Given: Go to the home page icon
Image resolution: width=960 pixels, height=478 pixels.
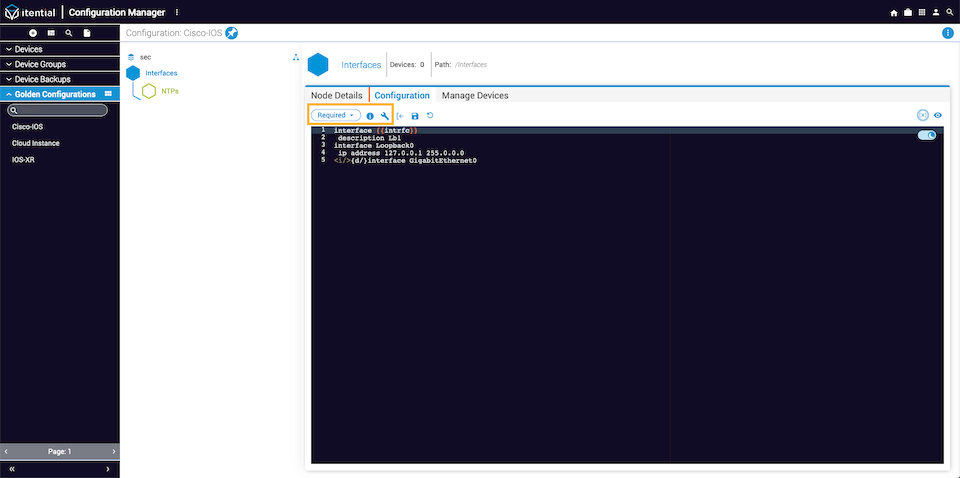Looking at the screenshot, I should pos(894,12).
